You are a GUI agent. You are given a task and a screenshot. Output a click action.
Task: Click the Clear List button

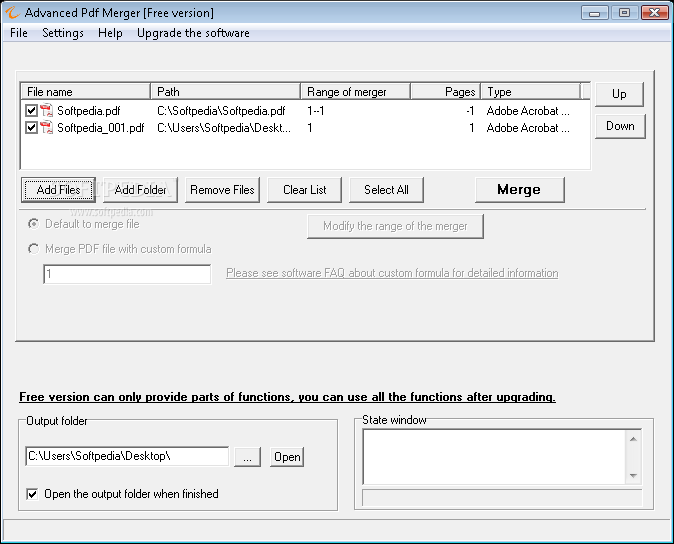click(304, 190)
